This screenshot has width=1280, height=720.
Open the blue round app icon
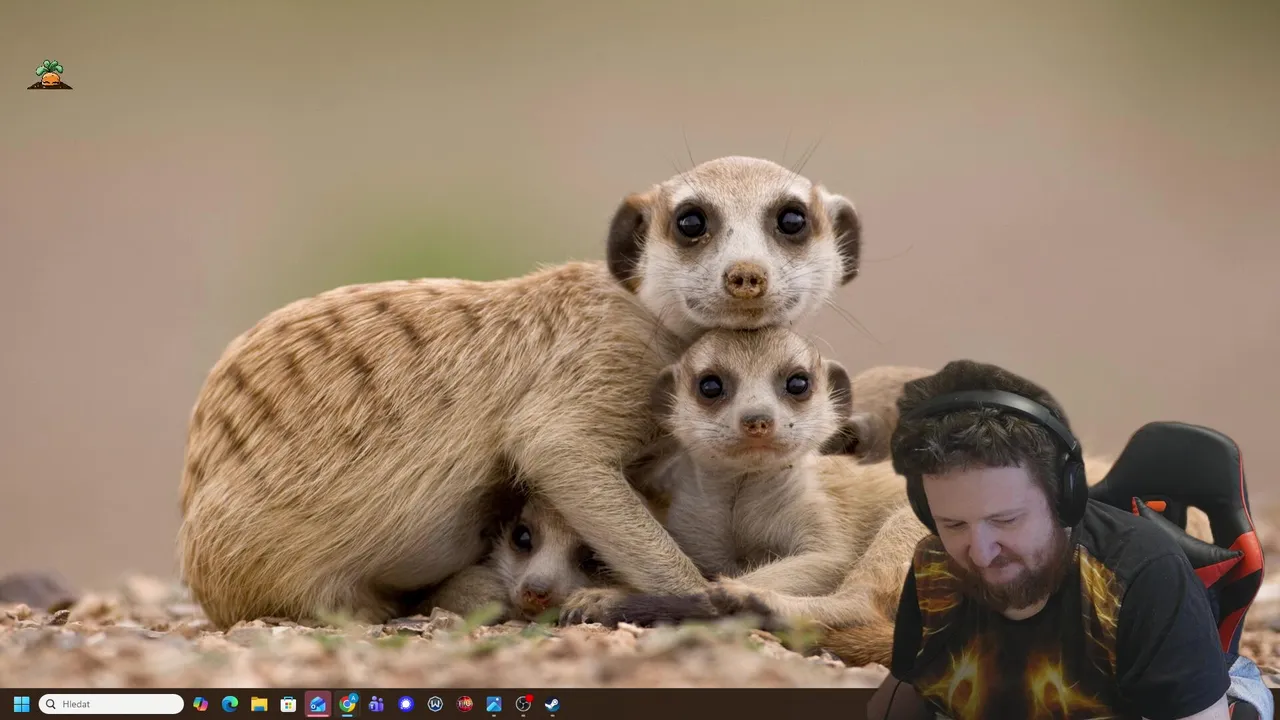click(x=406, y=704)
